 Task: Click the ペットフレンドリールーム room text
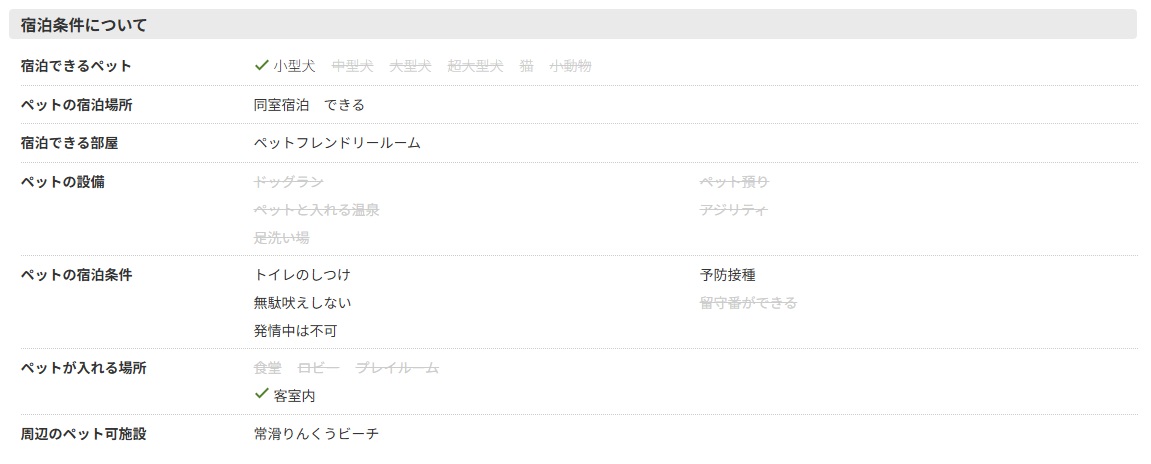click(337, 143)
